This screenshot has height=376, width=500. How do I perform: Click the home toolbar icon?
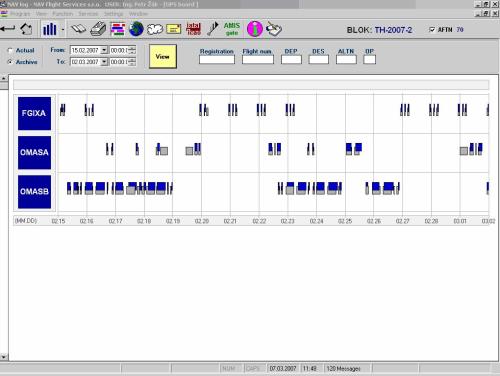click(x=26, y=29)
